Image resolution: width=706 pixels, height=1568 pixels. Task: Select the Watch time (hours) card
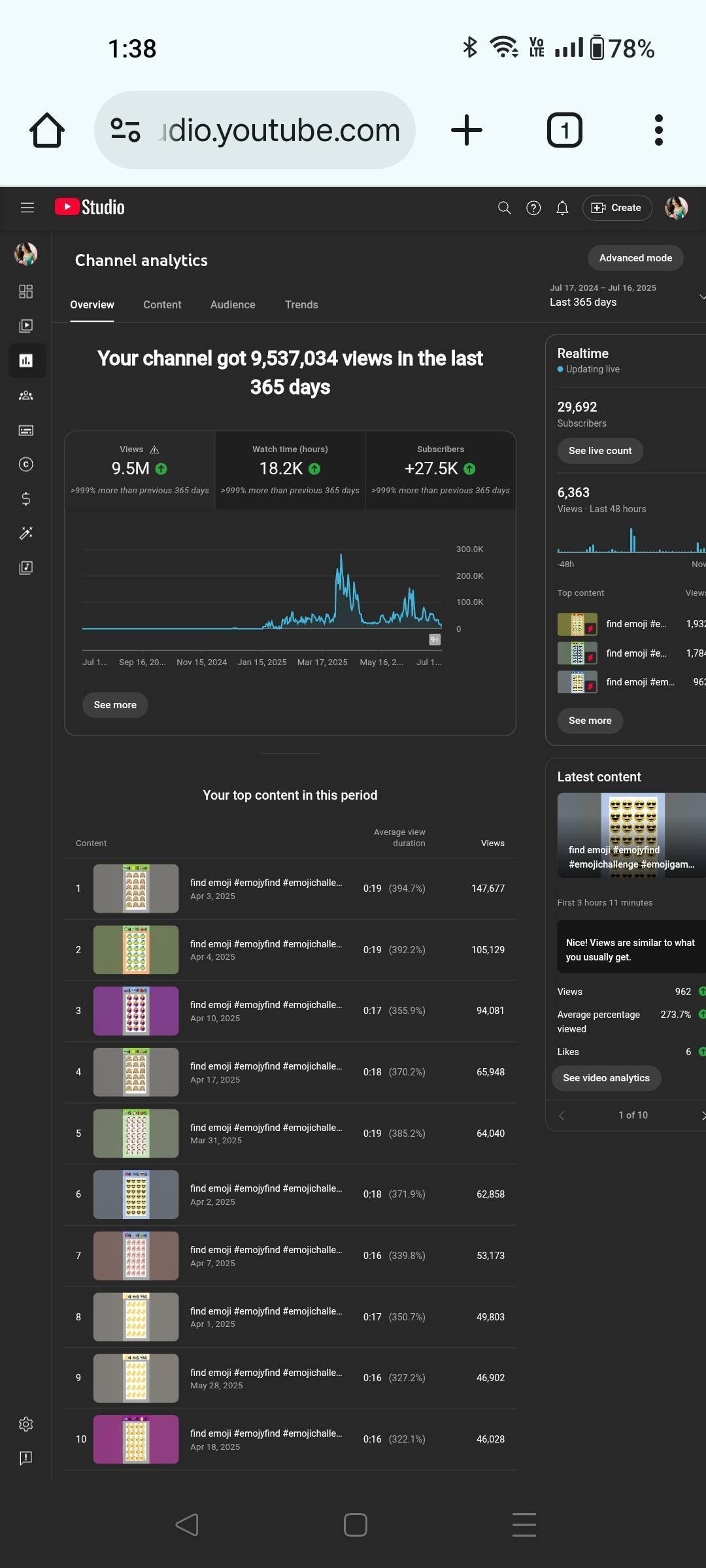point(290,470)
